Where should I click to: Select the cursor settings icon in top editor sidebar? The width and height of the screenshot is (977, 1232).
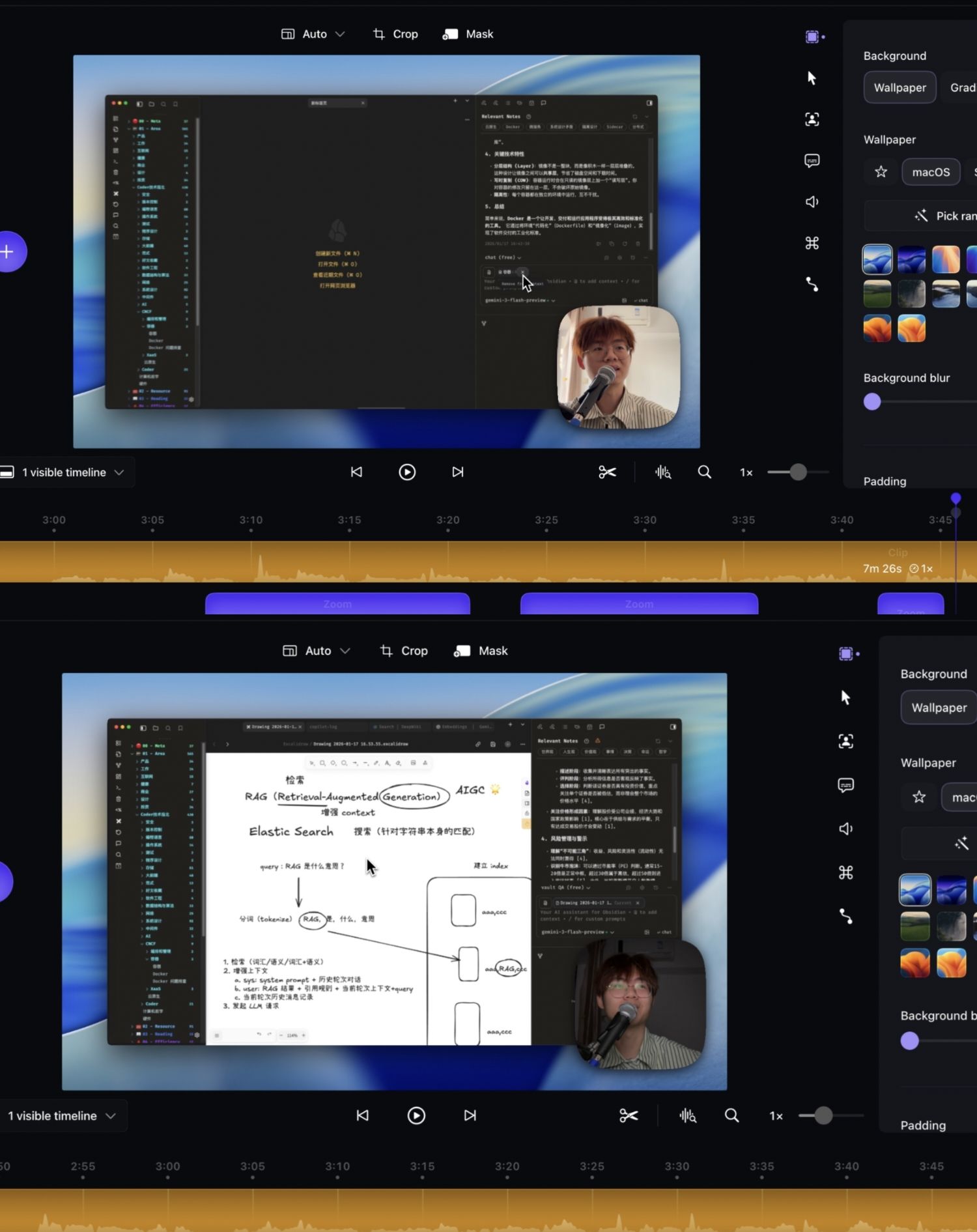click(x=812, y=78)
